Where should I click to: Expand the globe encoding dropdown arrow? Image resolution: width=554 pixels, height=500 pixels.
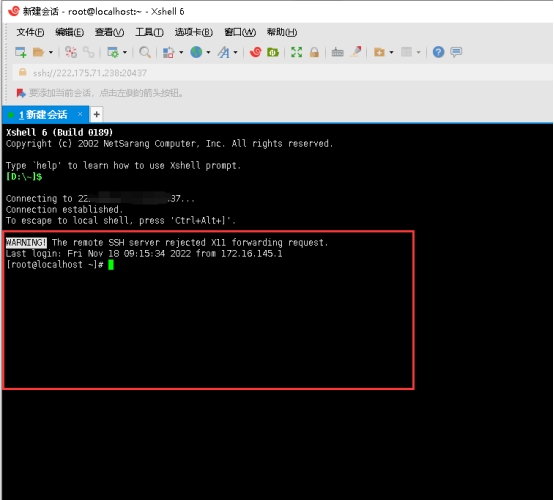point(208,52)
